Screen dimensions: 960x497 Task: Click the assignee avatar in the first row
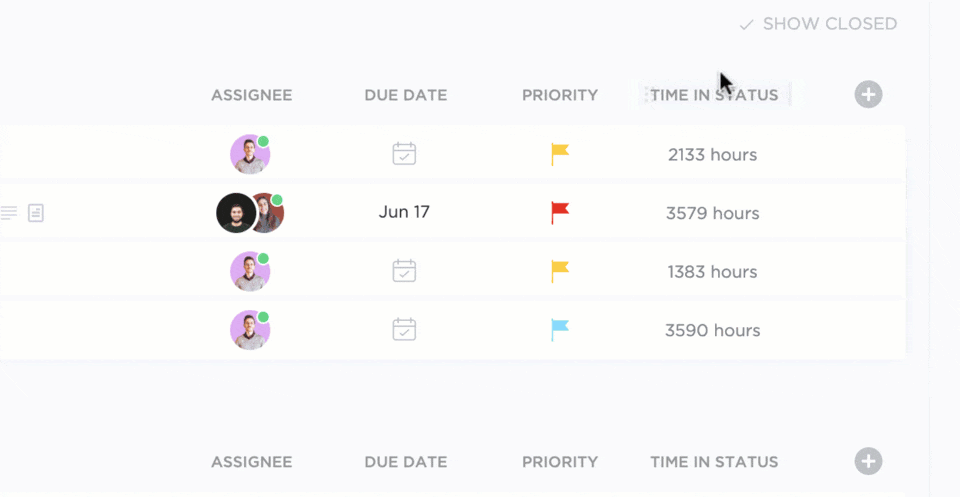tap(249, 155)
